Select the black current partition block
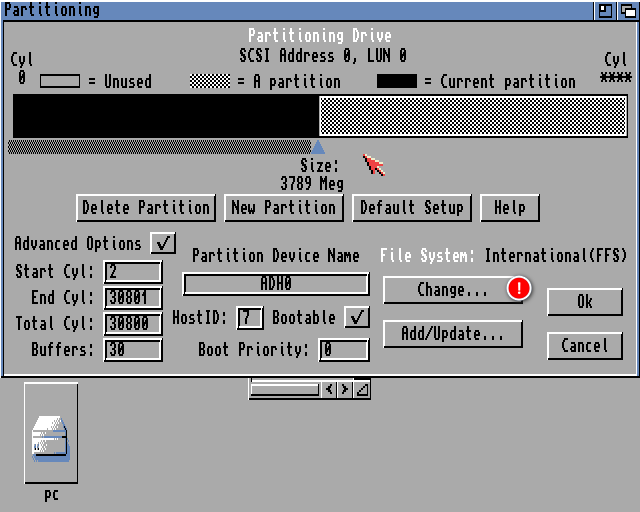 (165, 116)
